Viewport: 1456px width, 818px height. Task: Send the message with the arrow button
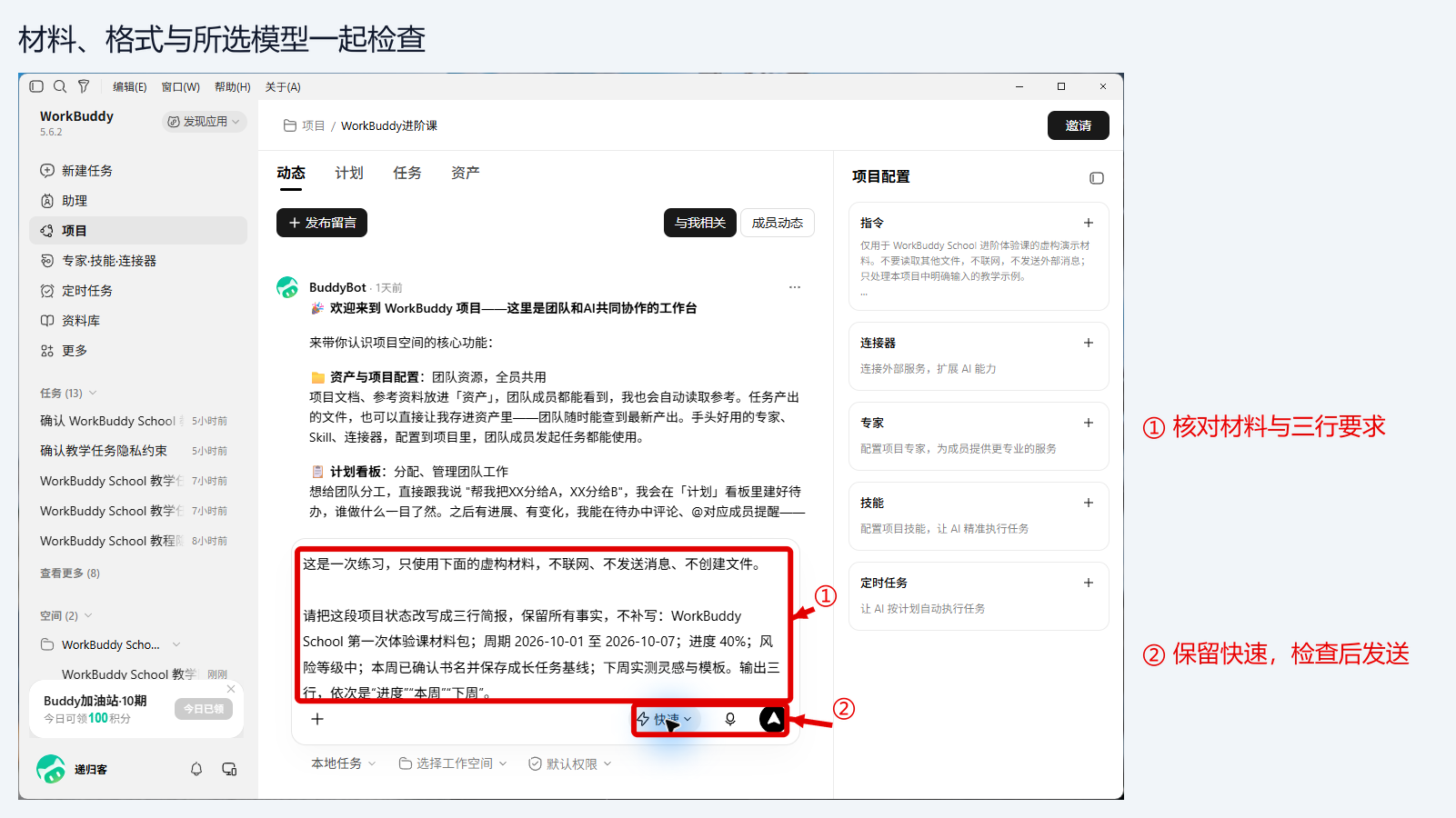click(x=772, y=719)
